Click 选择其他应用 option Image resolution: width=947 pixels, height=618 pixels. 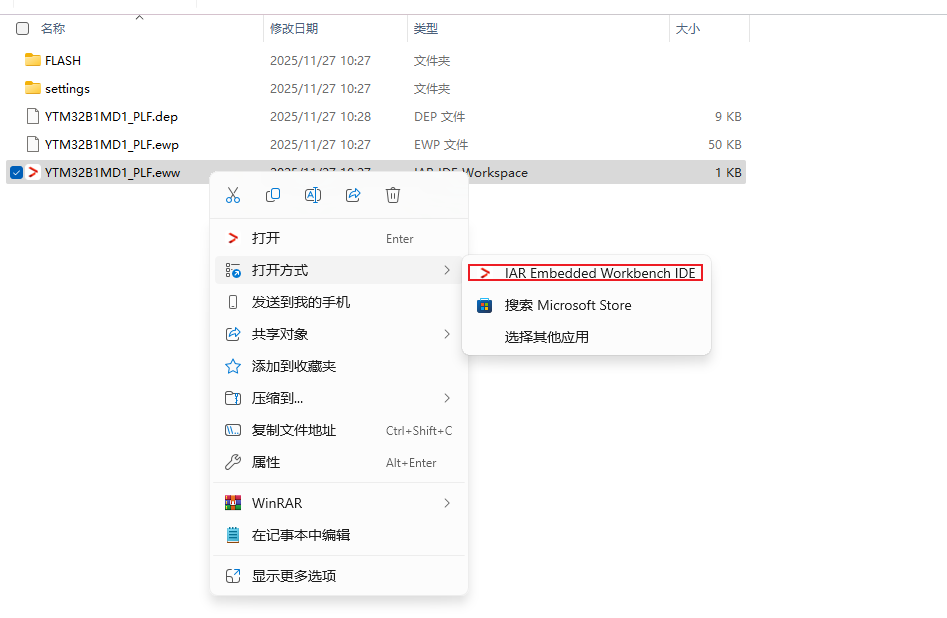click(546, 337)
